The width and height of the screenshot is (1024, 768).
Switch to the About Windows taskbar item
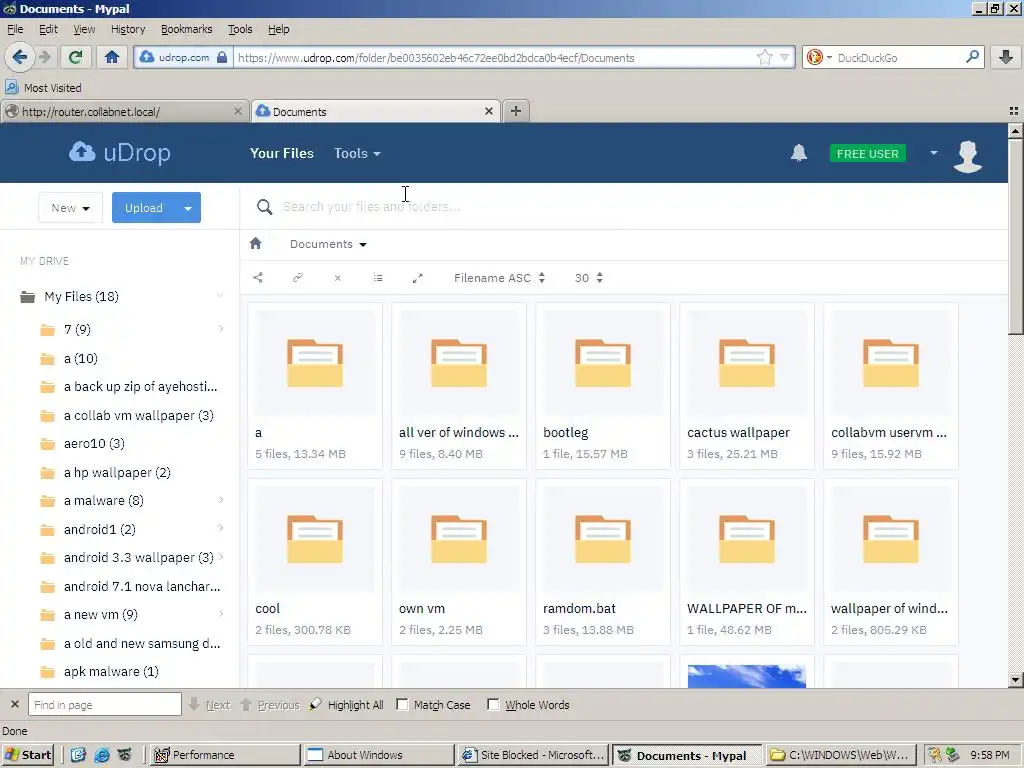point(379,755)
